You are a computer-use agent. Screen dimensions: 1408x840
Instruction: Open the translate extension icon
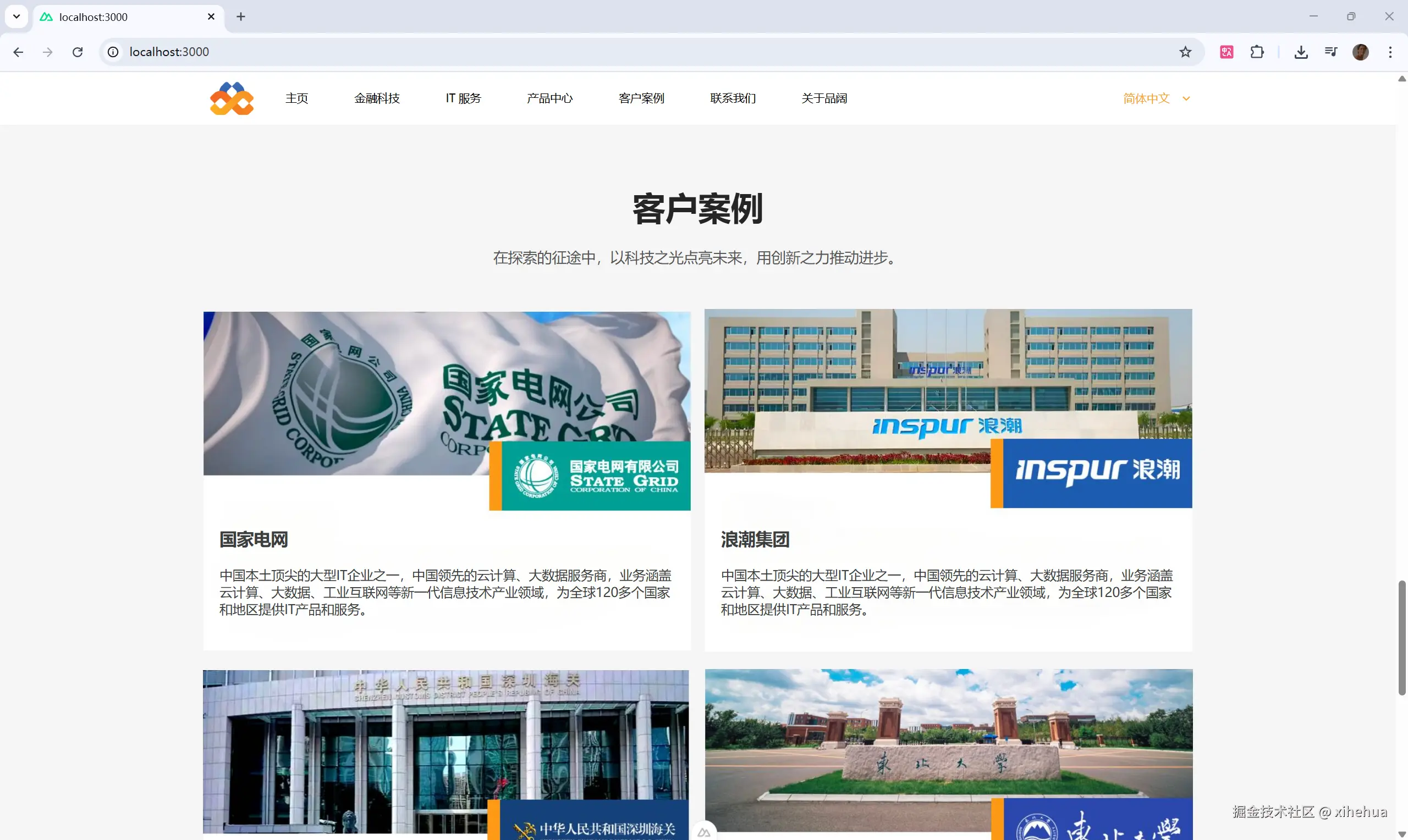tap(1226, 52)
